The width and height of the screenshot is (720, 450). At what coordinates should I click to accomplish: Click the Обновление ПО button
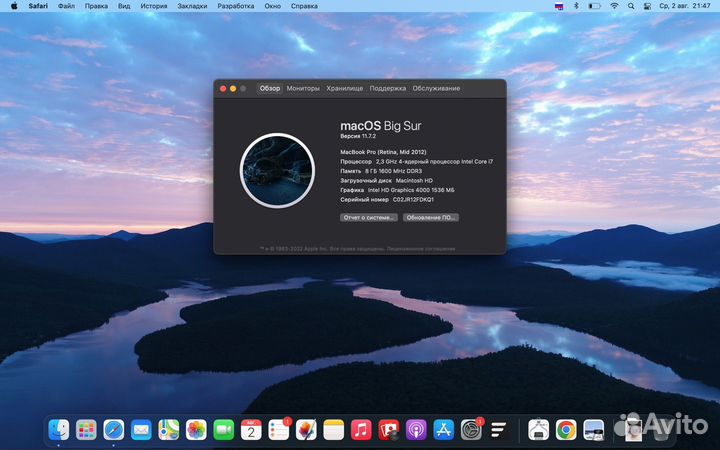[x=431, y=218]
